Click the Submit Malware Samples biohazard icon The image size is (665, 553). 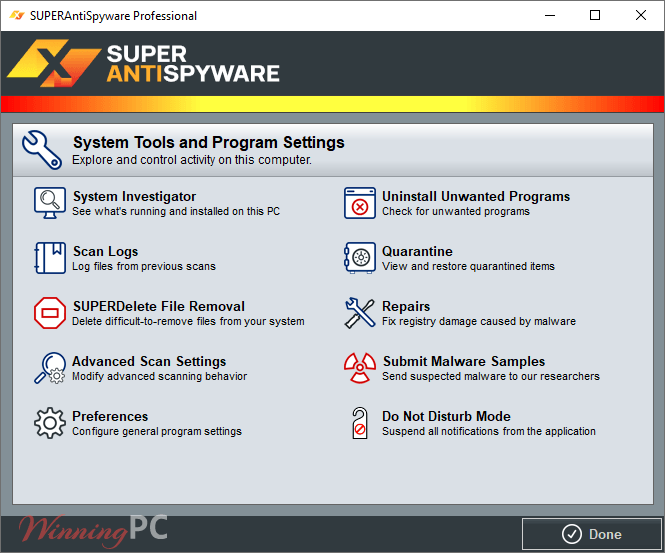360,368
